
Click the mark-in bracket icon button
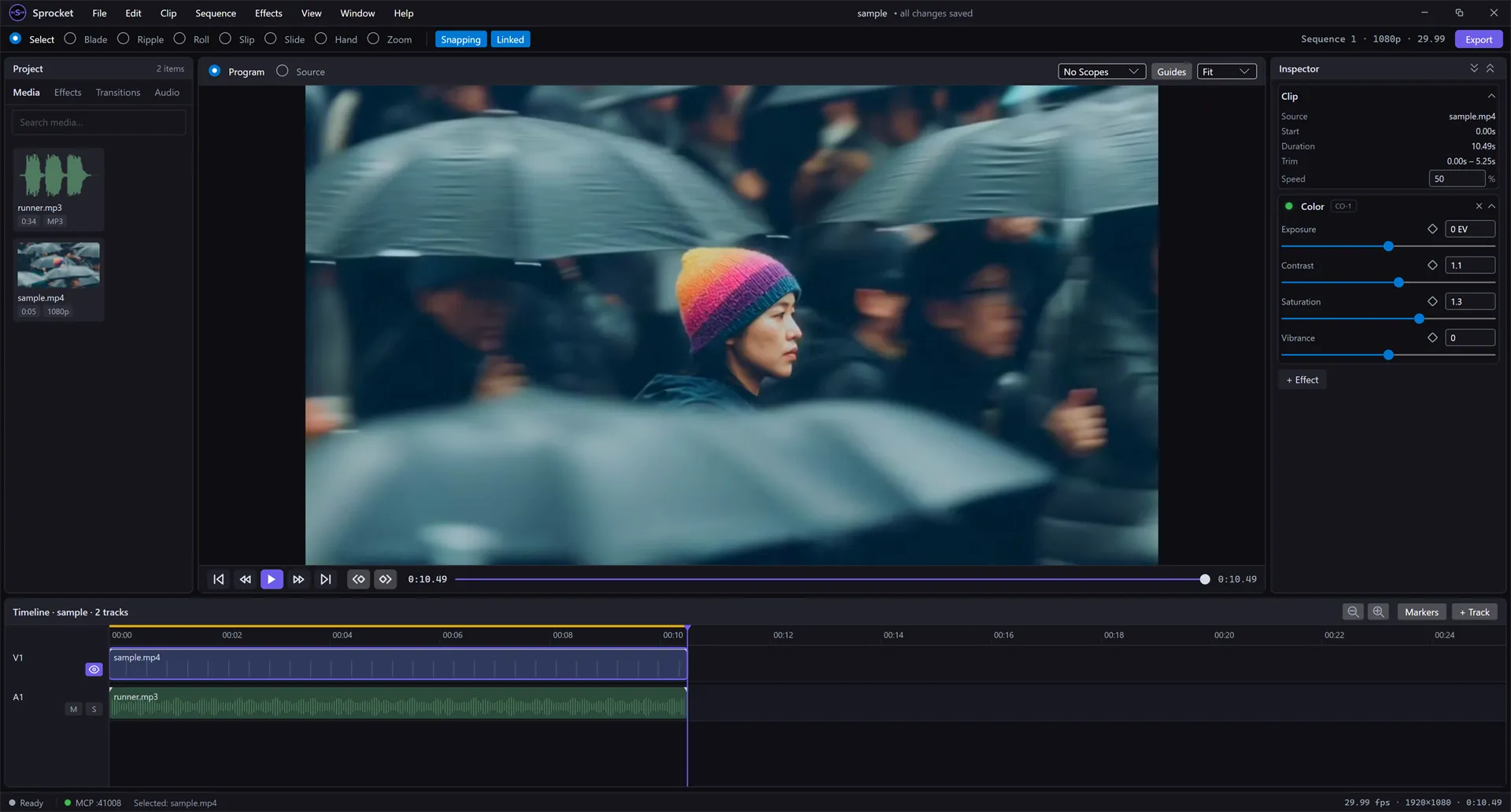click(x=359, y=579)
